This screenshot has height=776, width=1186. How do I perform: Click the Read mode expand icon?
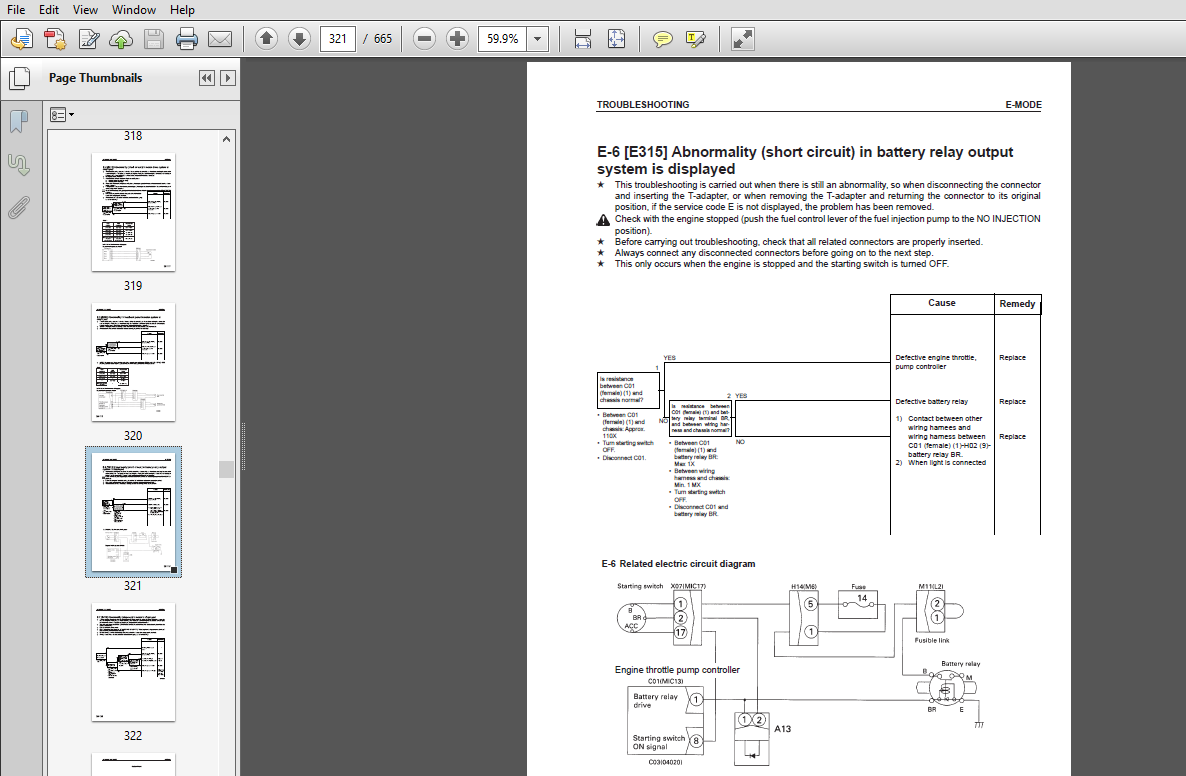[743, 39]
